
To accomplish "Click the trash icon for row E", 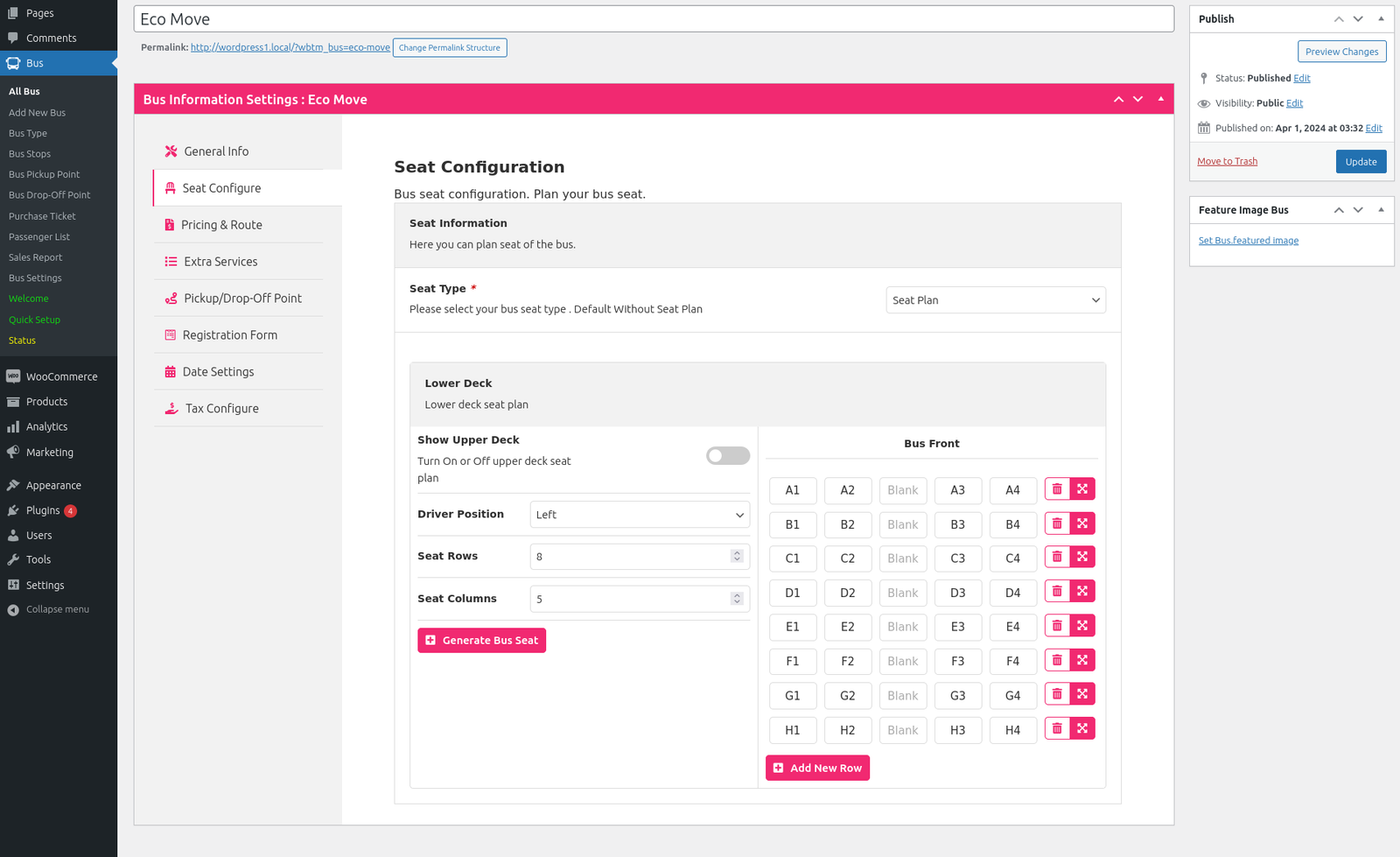I will click(1057, 627).
